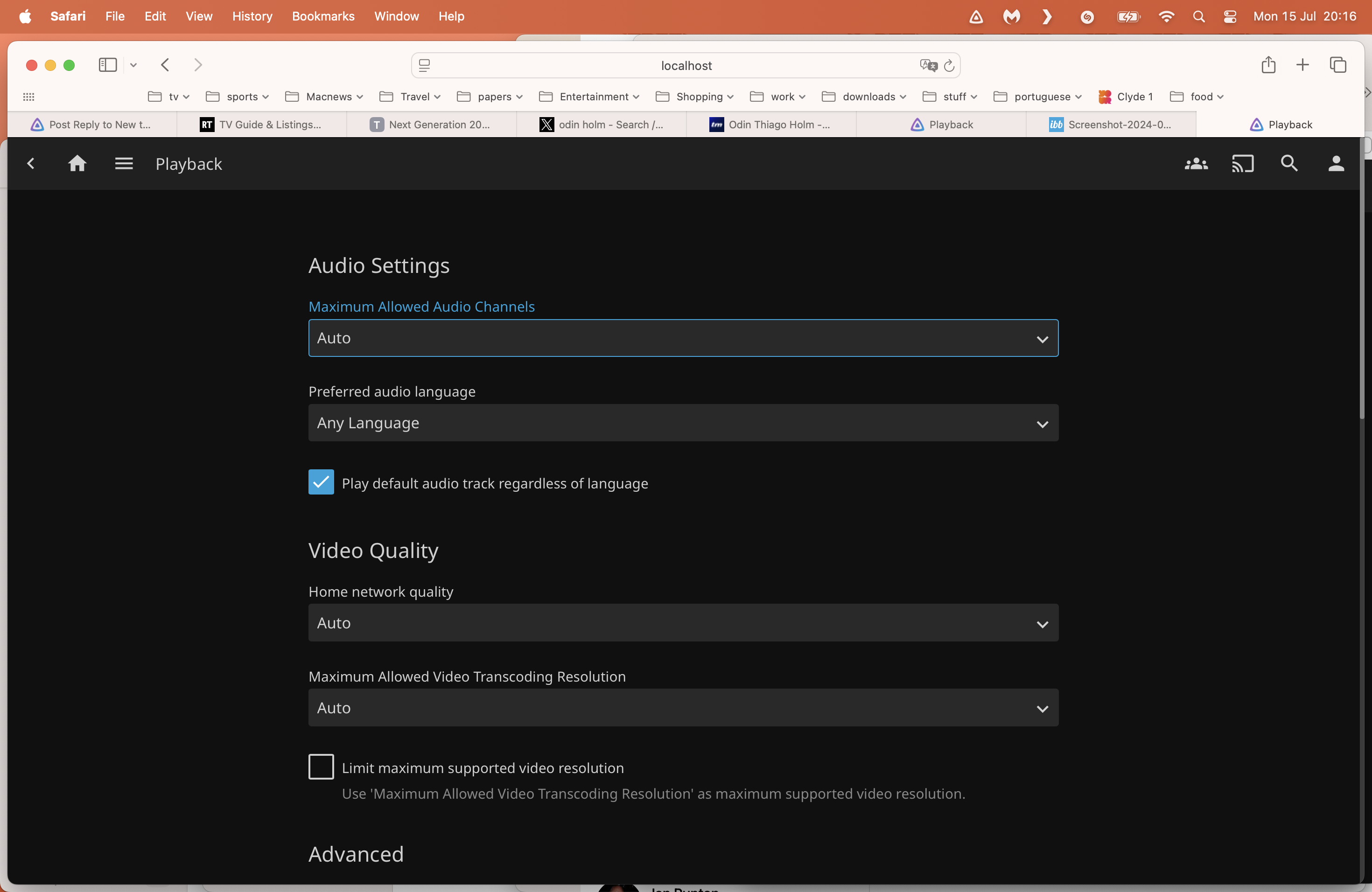Reload the page with the refresh icon
The height and width of the screenshot is (892, 1372).
point(949,66)
